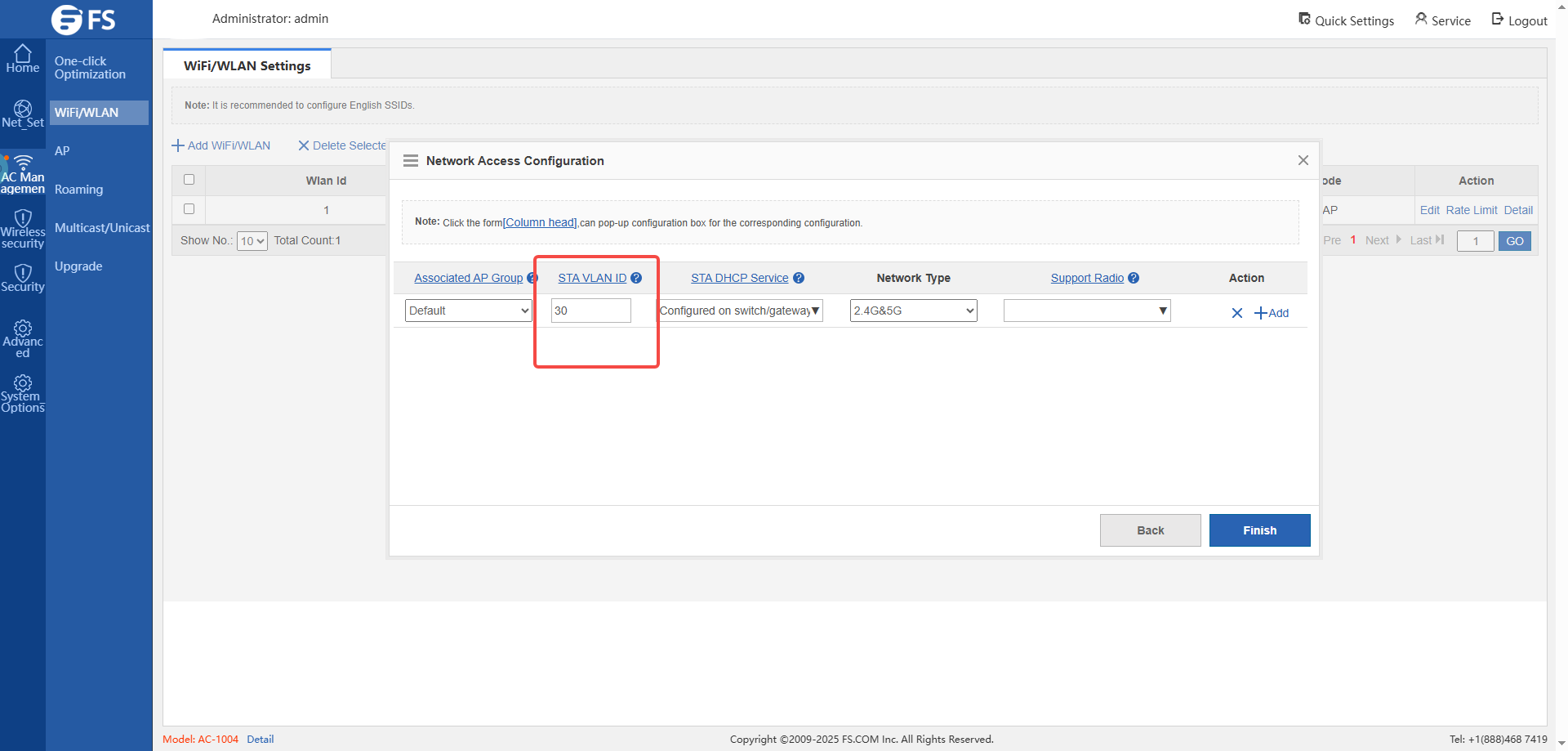Select the Wireless security shield icon
1568x751 pixels.
point(23,218)
